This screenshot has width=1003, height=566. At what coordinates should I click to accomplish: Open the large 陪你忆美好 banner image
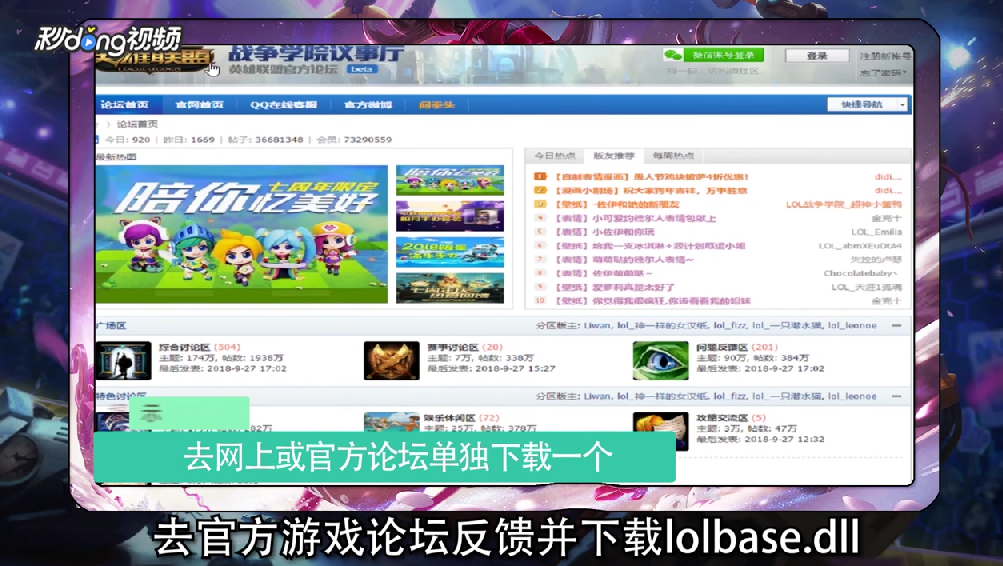pos(242,234)
